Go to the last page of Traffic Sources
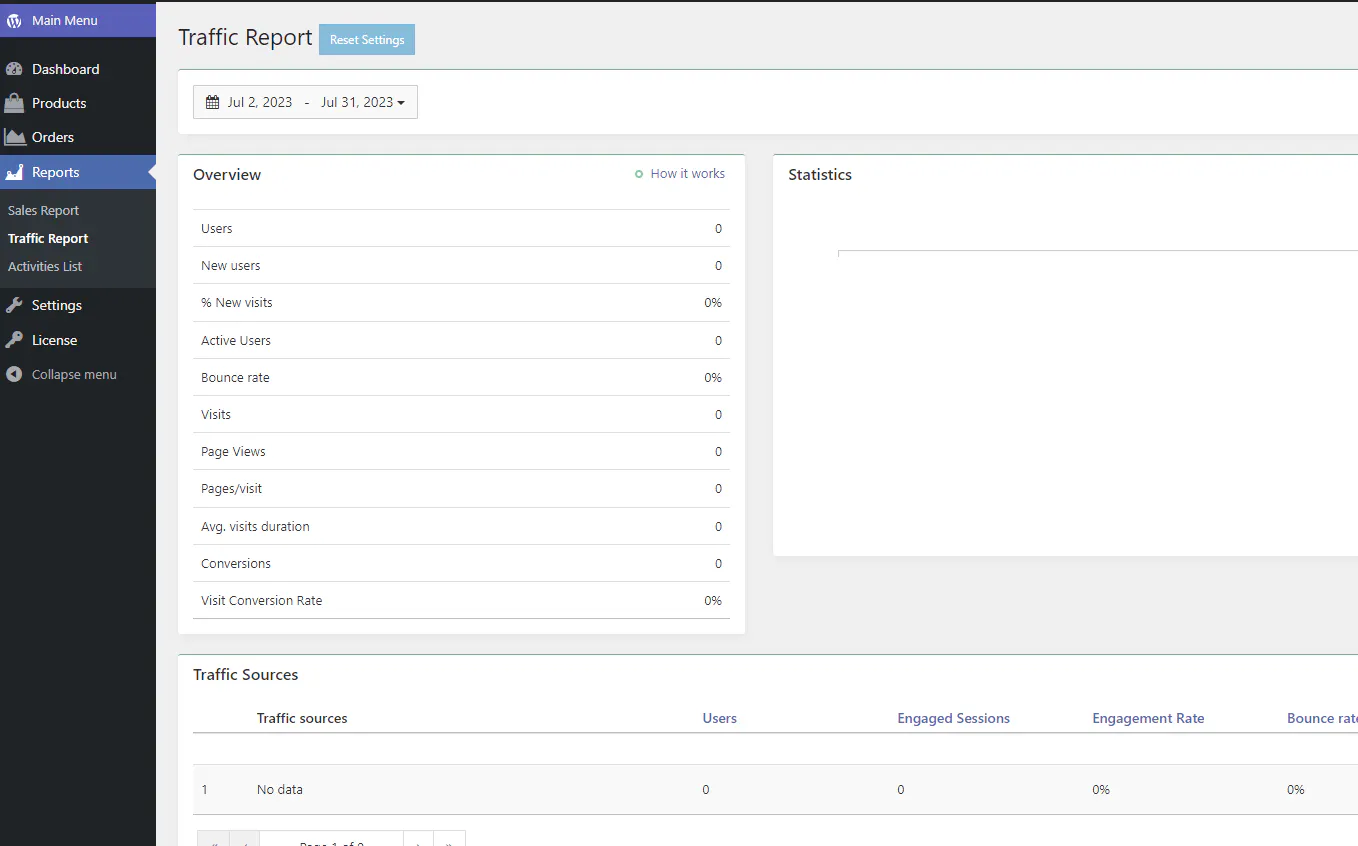The image size is (1358, 846). point(450,842)
